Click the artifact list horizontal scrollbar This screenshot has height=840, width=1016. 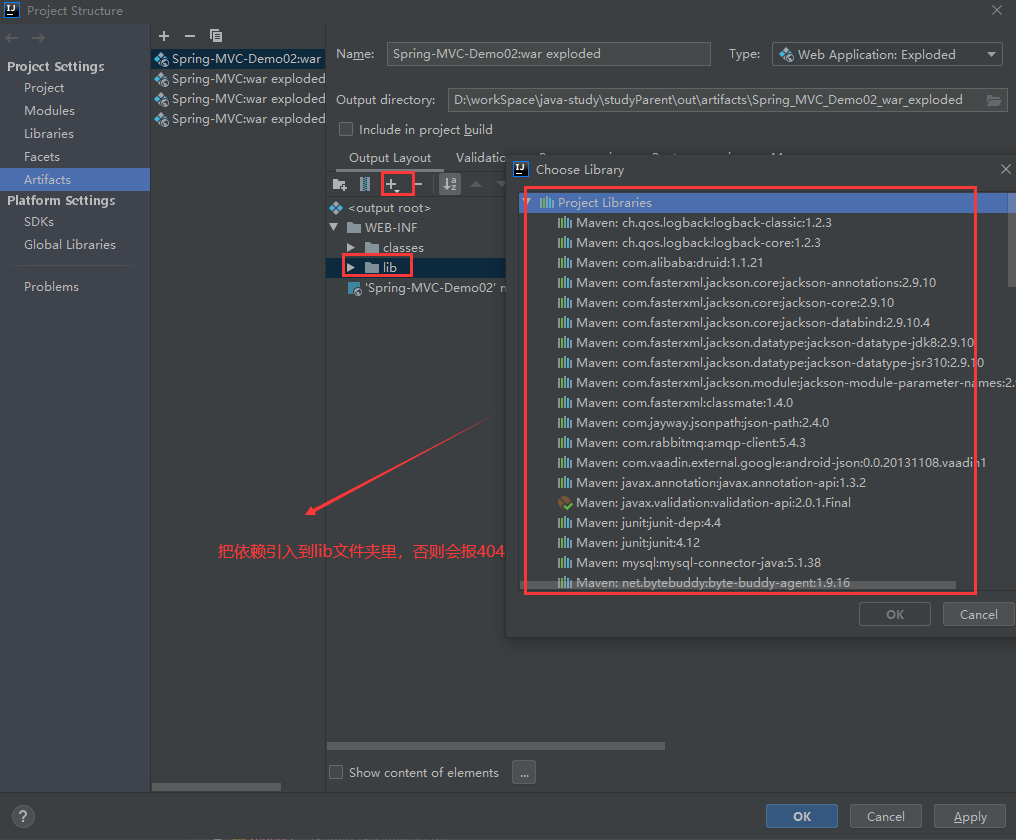pos(216,787)
